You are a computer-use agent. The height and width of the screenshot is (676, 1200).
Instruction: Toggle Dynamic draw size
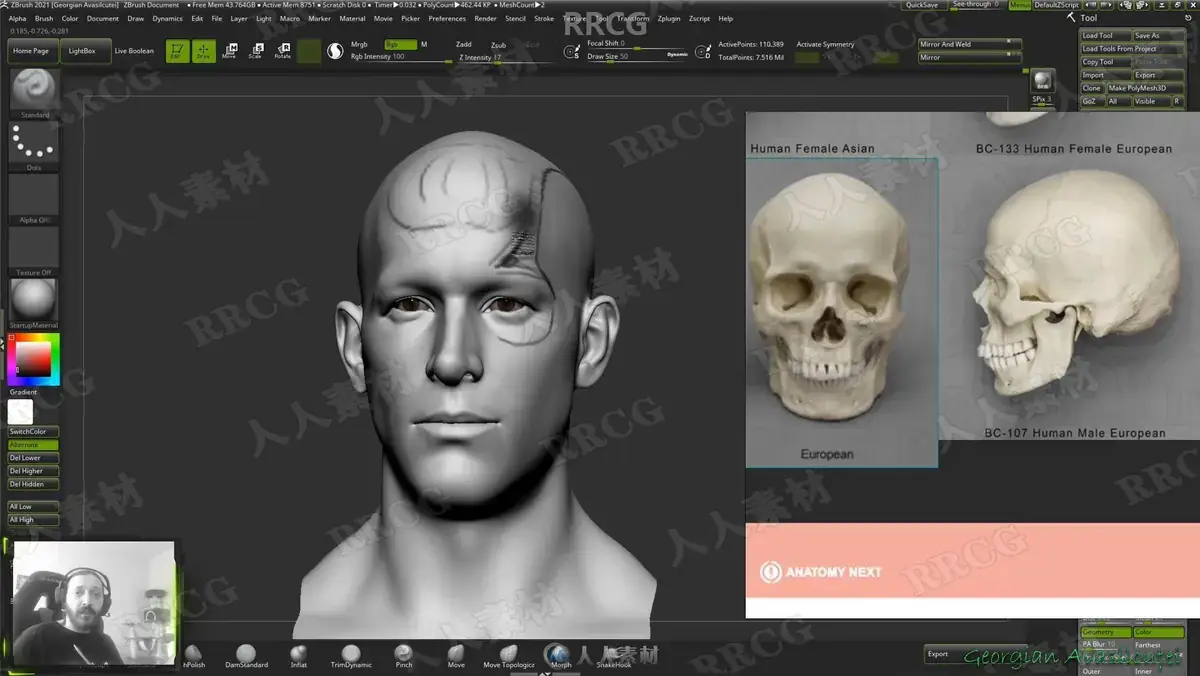[x=677, y=54]
